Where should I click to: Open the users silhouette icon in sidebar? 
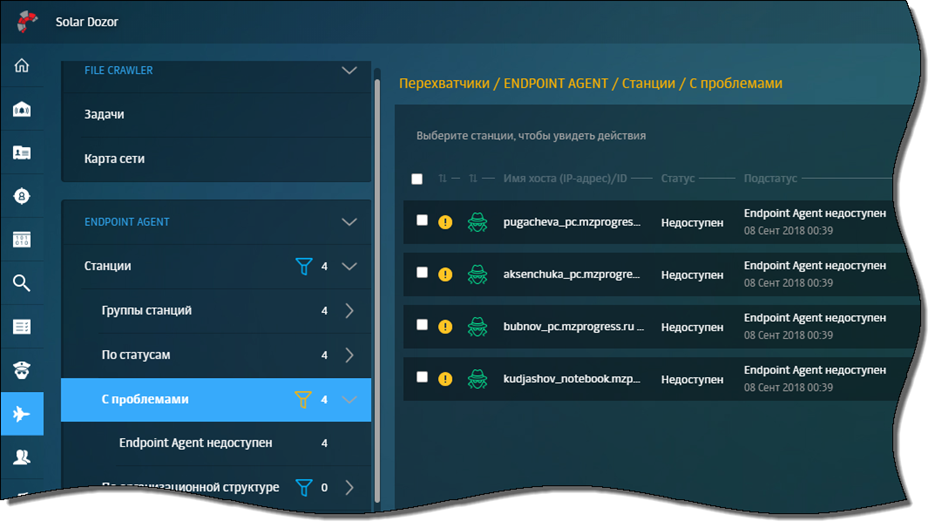[21, 458]
